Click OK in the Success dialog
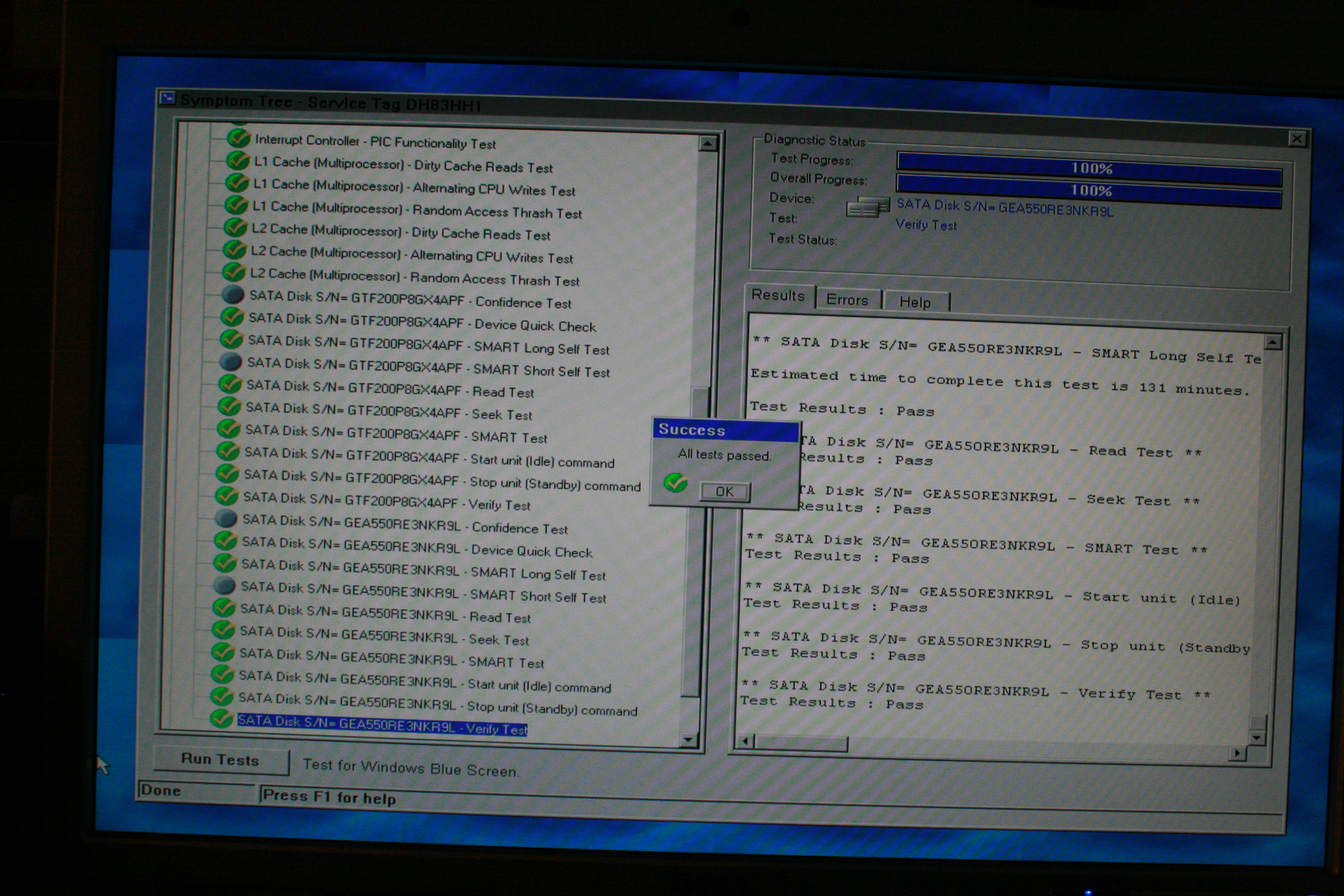 click(725, 491)
